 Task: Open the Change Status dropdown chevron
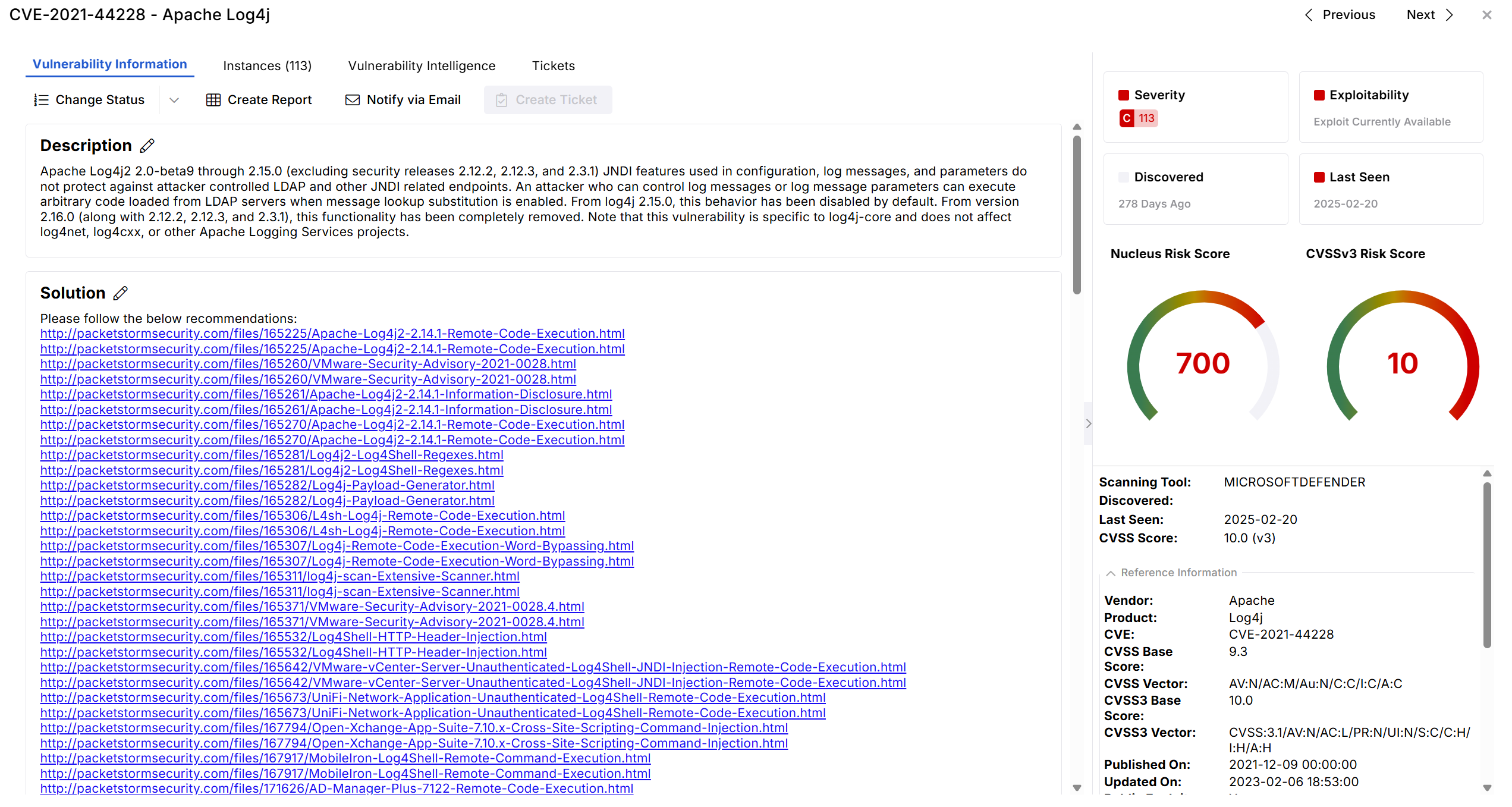tap(174, 100)
